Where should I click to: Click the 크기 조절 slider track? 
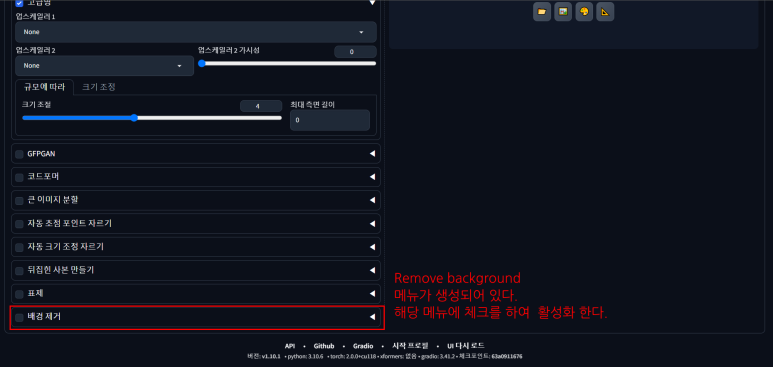(152, 118)
